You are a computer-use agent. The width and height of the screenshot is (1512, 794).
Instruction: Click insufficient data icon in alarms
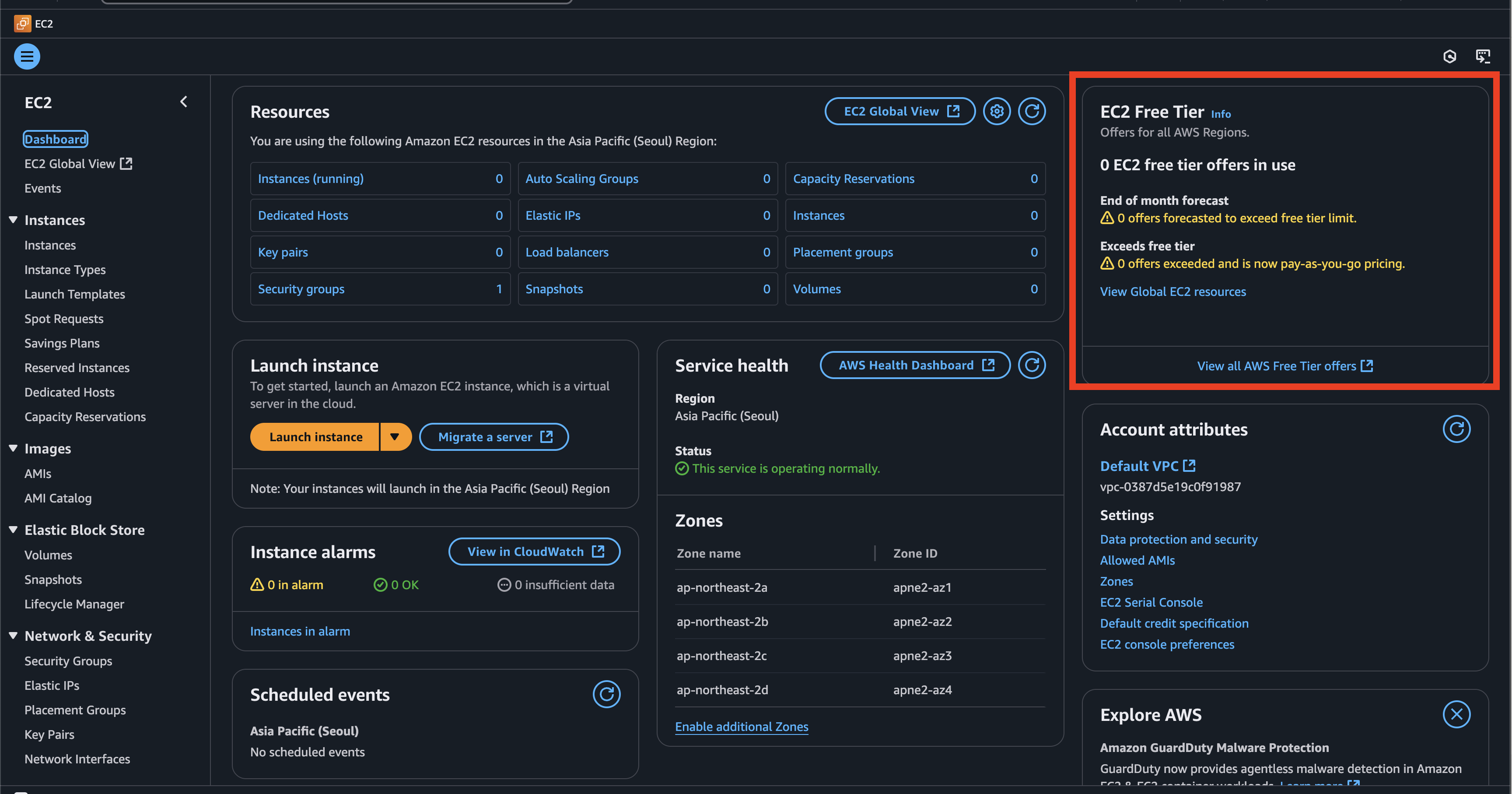point(504,584)
